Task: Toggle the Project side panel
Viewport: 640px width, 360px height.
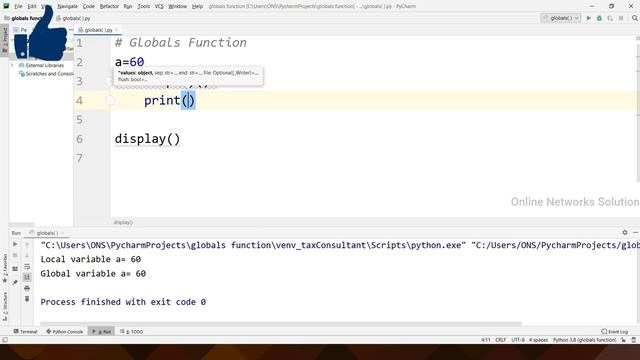Action: 5,40
